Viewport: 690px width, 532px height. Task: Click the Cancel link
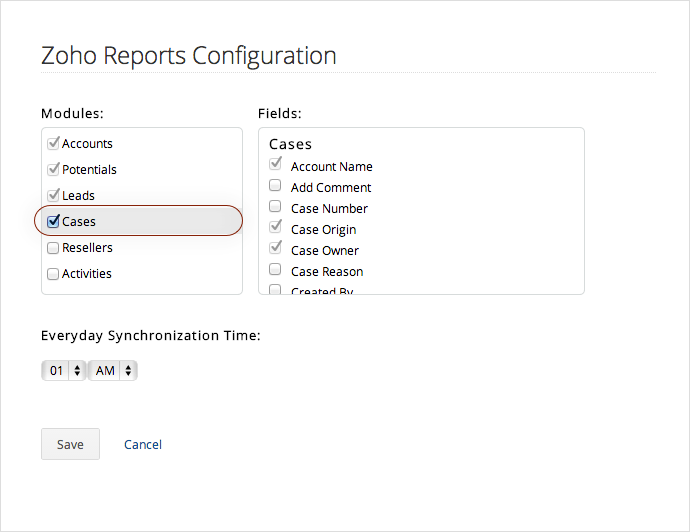[143, 444]
